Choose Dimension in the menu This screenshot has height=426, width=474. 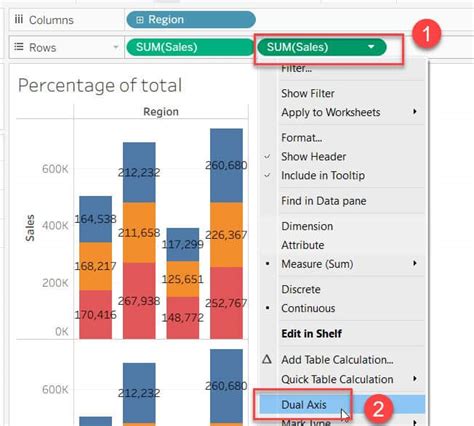click(307, 226)
